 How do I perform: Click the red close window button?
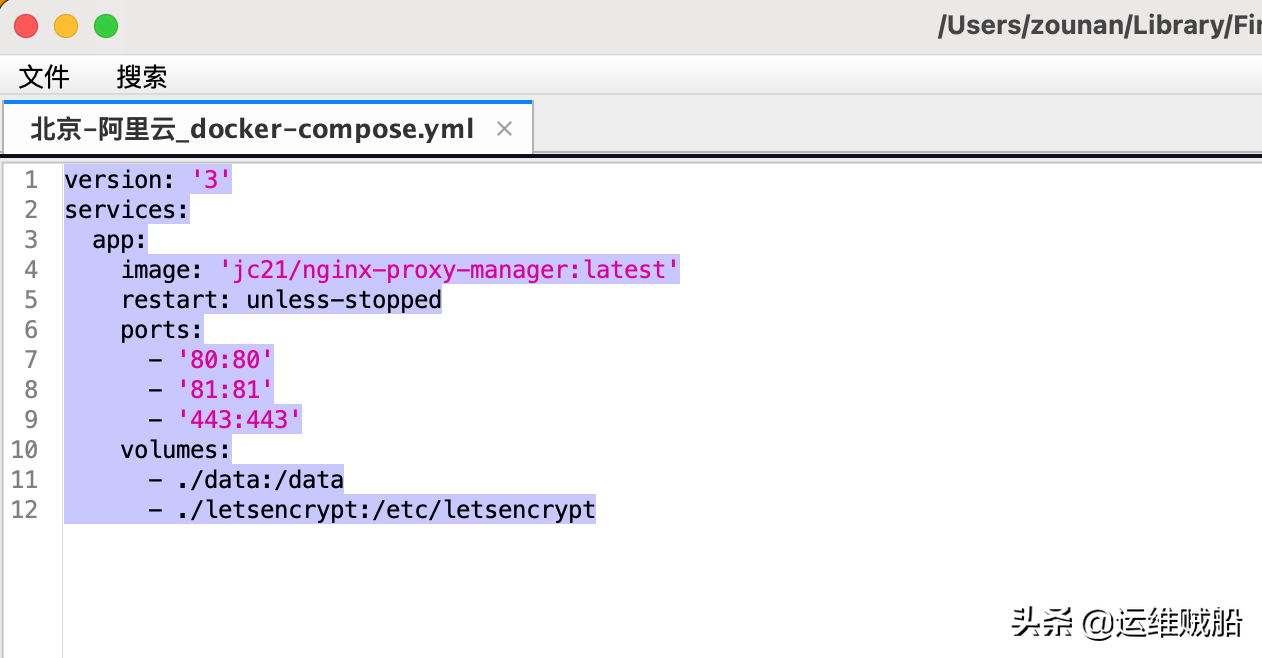point(26,27)
